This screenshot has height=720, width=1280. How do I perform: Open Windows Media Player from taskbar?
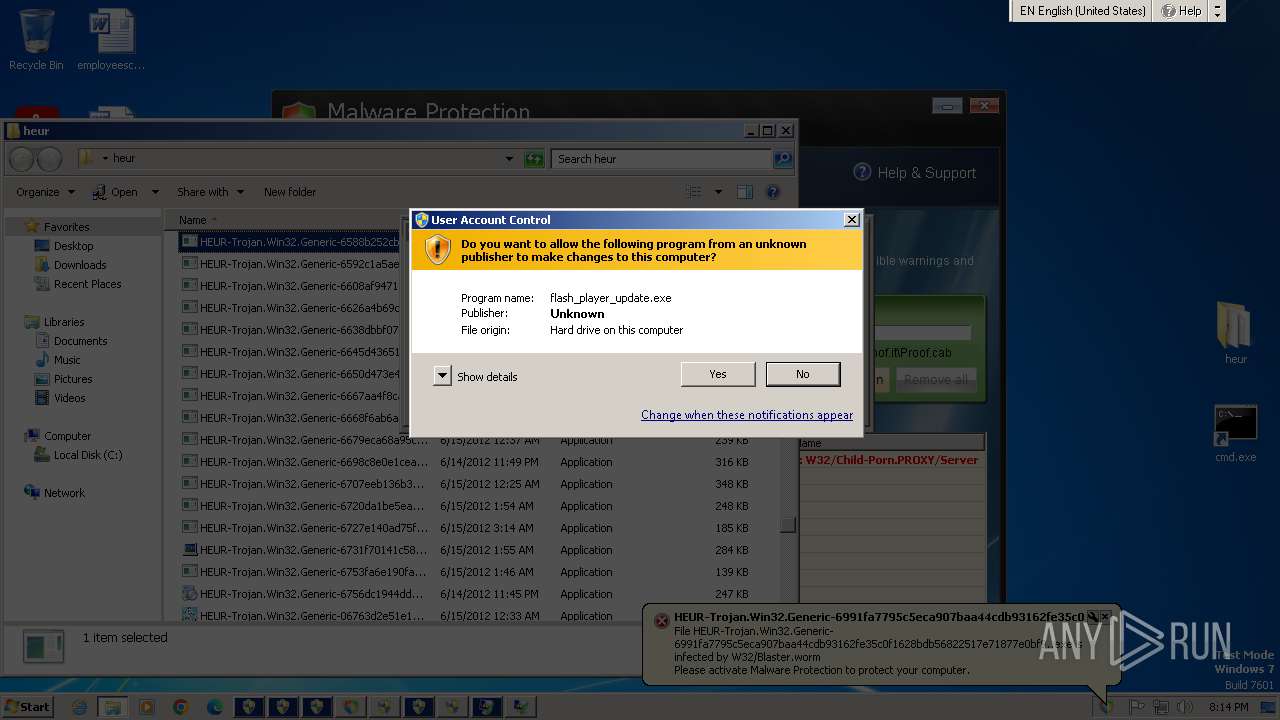pos(147,707)
